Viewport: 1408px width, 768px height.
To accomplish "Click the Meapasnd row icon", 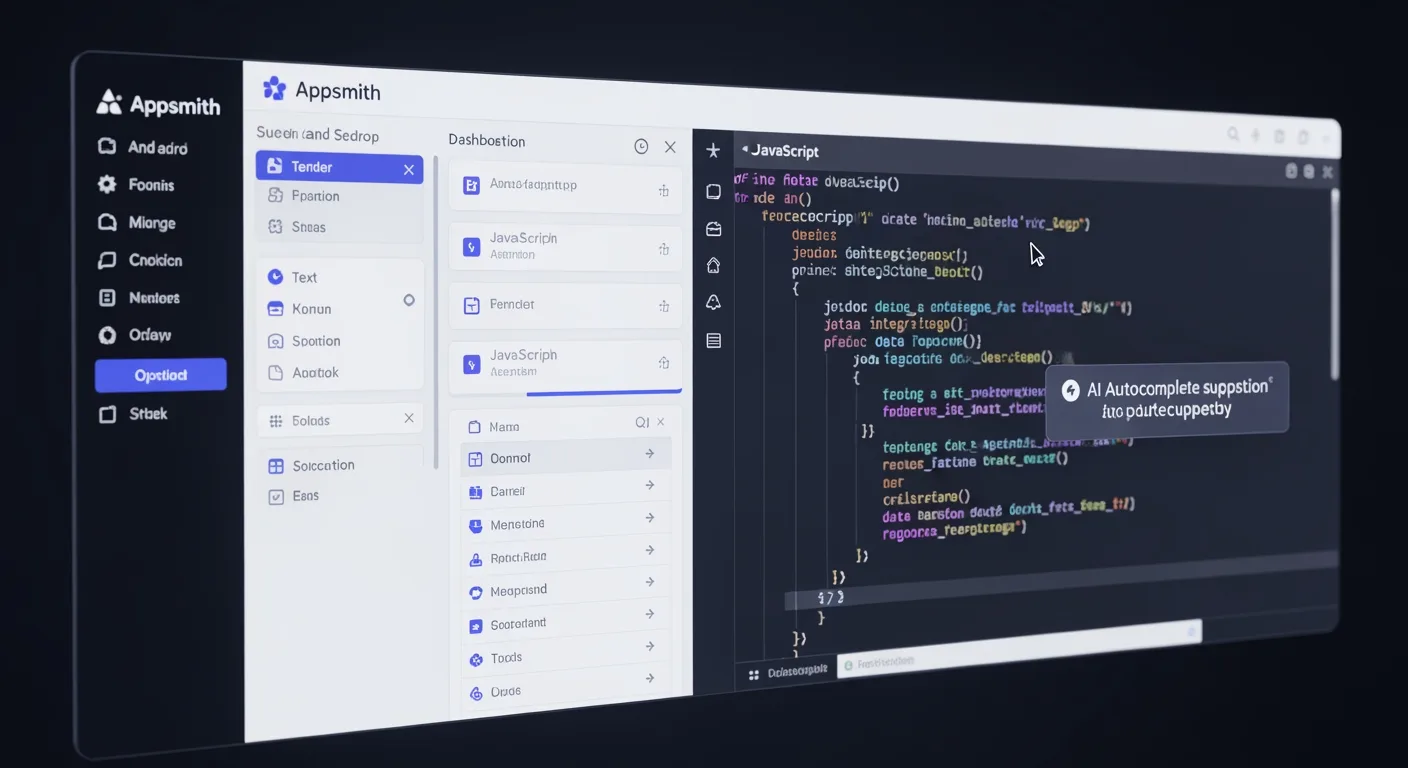I will click(476, 592).
